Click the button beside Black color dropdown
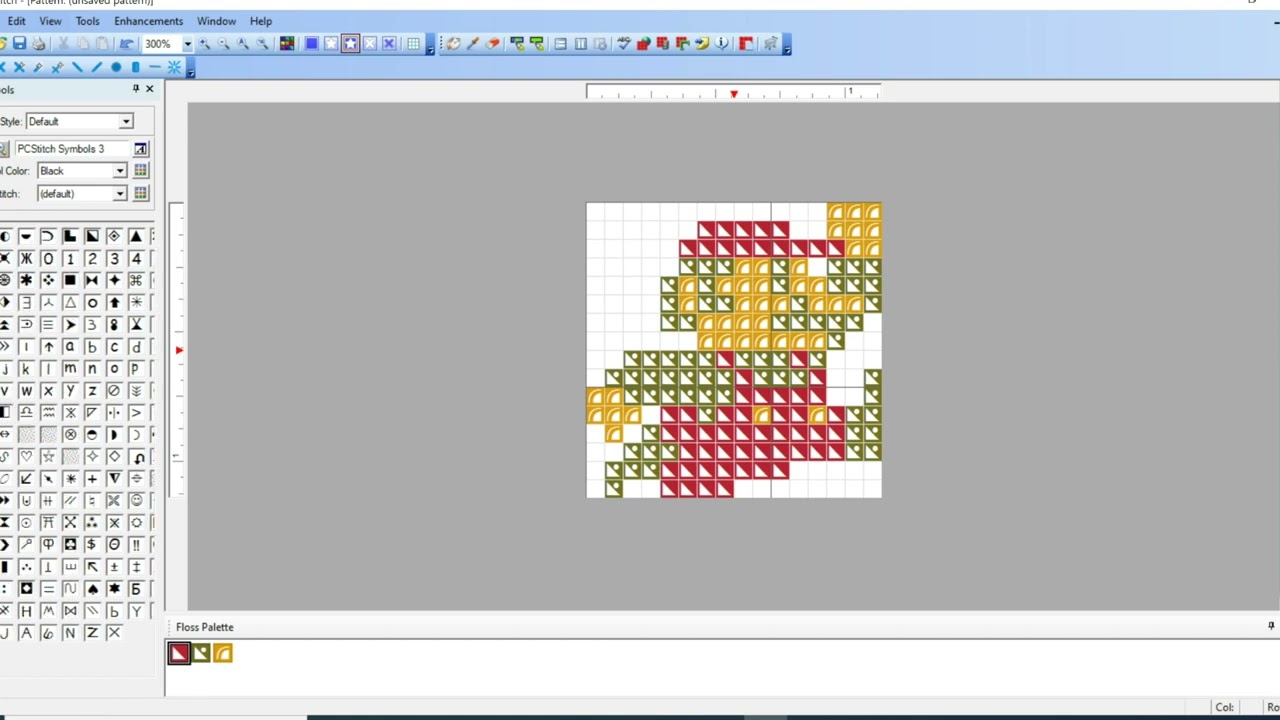The height and width of the screenshot is (720, 1280). [140, 171]
